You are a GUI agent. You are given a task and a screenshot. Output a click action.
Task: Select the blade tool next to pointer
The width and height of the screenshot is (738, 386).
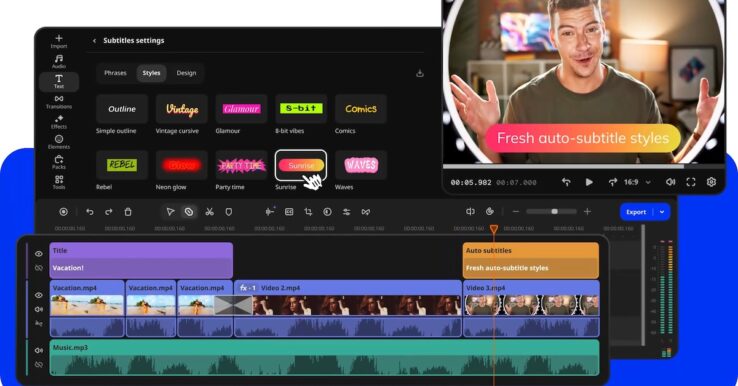(x=189, y=212)
